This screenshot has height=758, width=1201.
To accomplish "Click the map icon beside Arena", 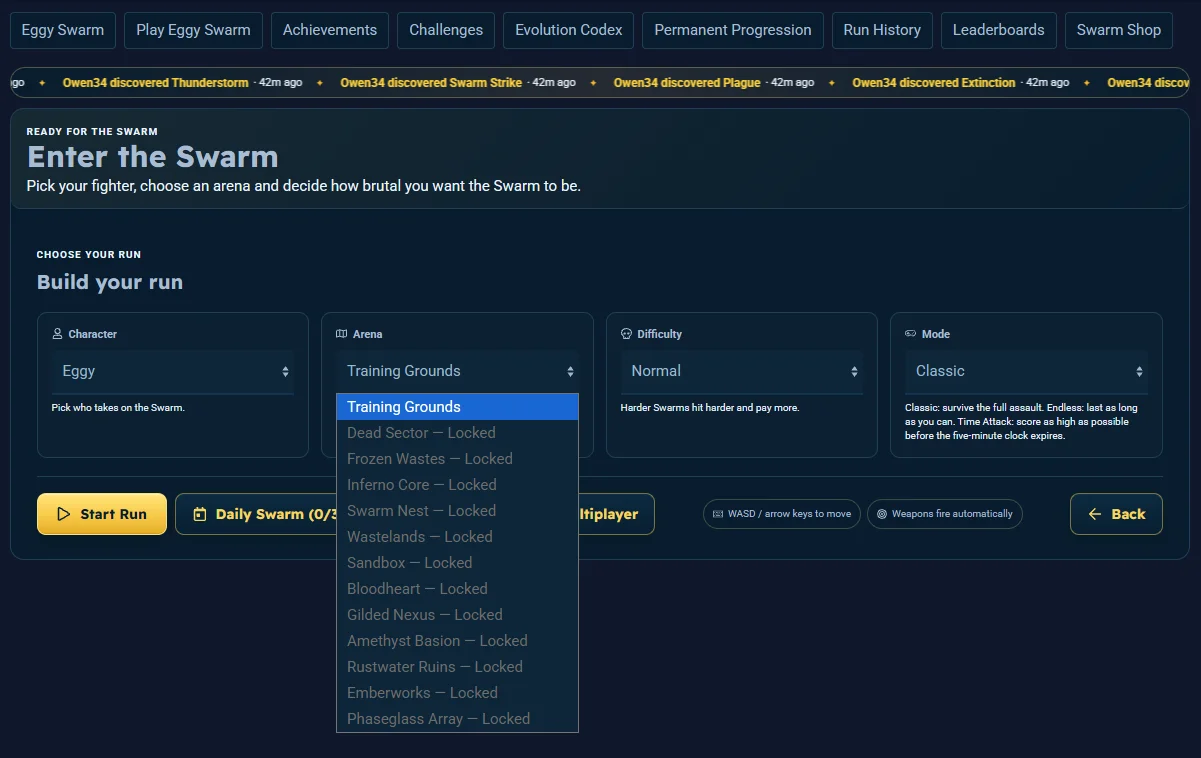I will (341, 334).
